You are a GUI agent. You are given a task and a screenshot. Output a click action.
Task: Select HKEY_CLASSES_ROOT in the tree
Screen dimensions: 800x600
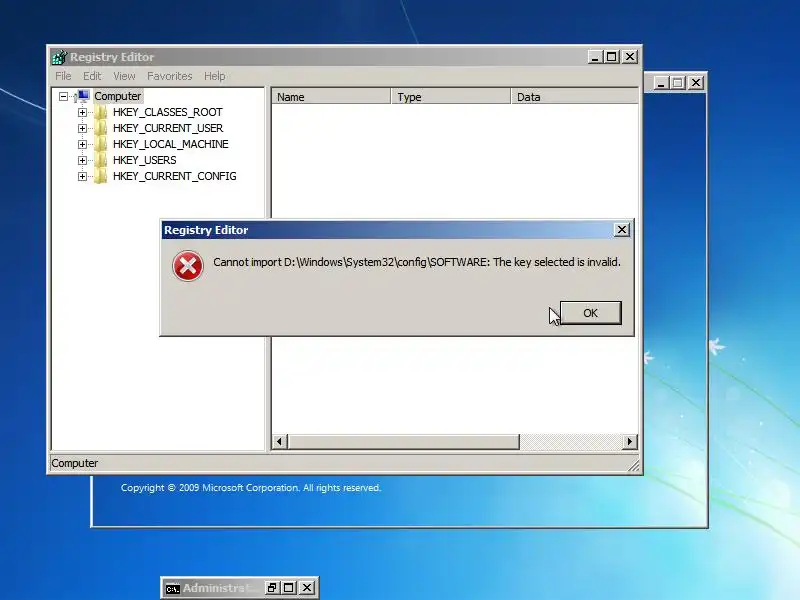(x=167, y=112)
